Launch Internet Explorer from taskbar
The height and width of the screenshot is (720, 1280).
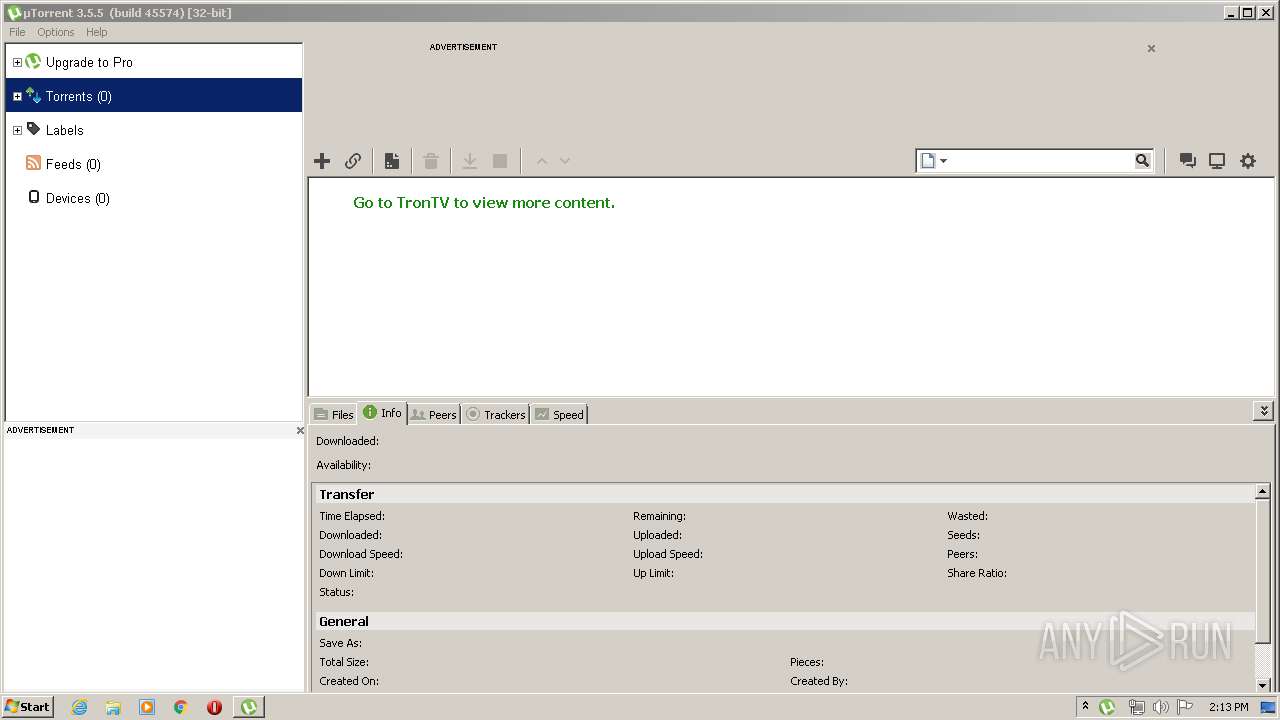[79, 707]
